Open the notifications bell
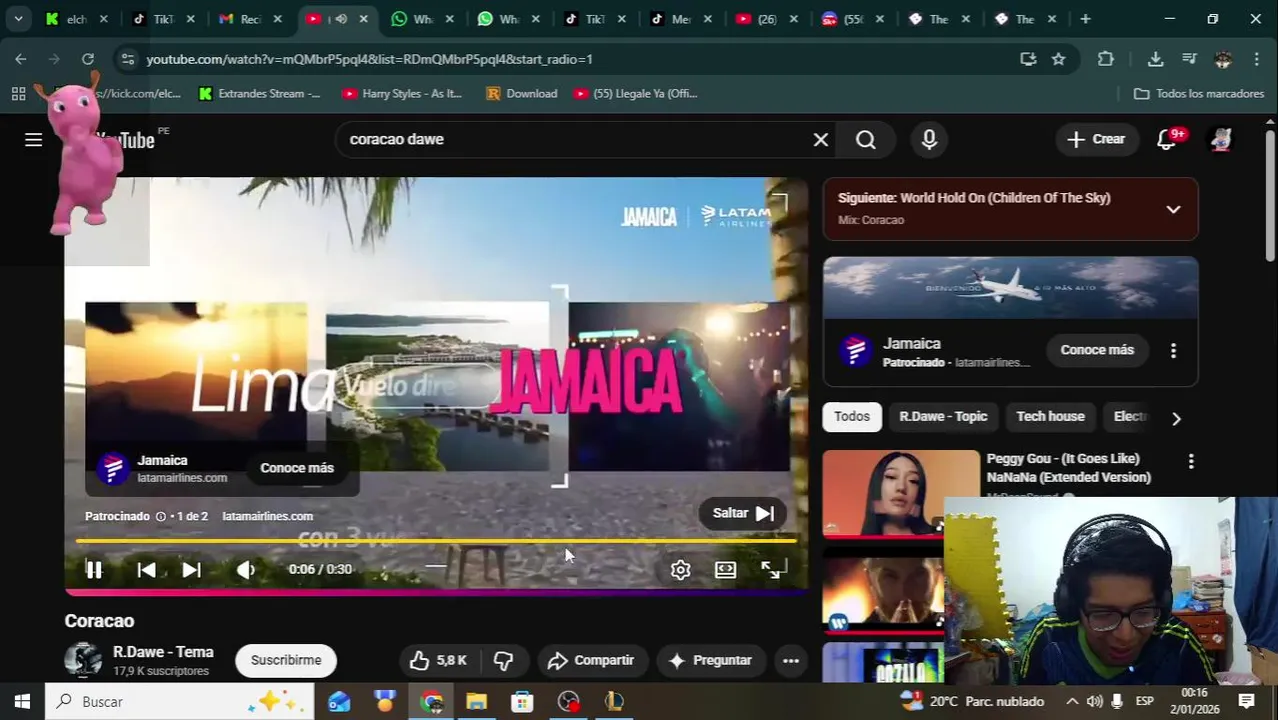1278x720 pixels. pyautogui.click(x=1166, y=139)
